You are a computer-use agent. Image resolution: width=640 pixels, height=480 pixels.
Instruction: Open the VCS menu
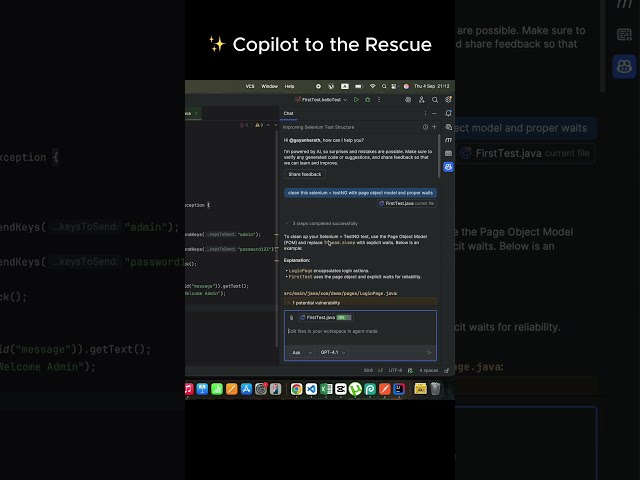(x=250, y=87)
